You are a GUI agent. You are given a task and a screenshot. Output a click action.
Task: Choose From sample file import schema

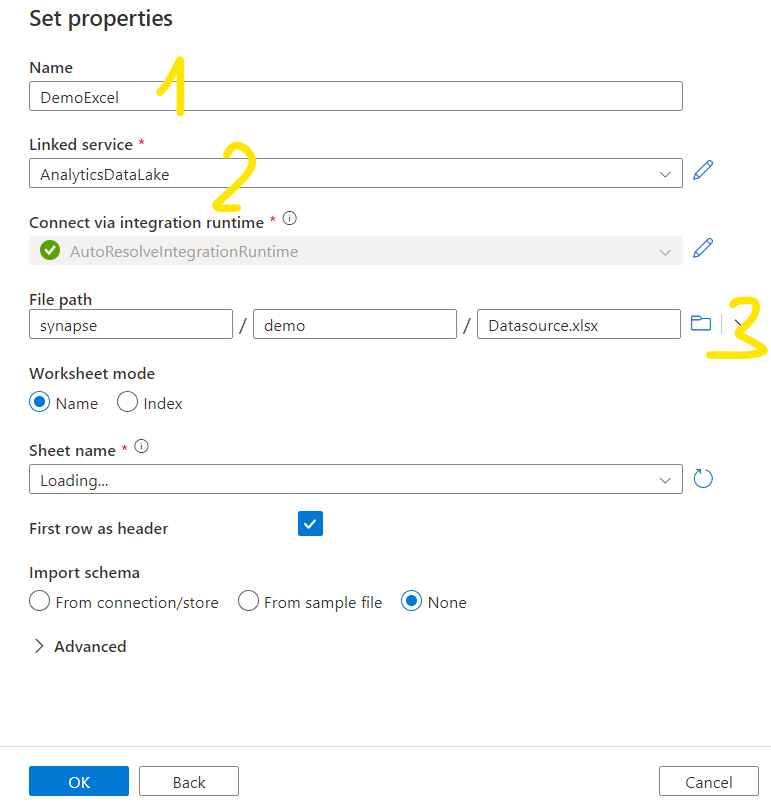click(248, 601)
